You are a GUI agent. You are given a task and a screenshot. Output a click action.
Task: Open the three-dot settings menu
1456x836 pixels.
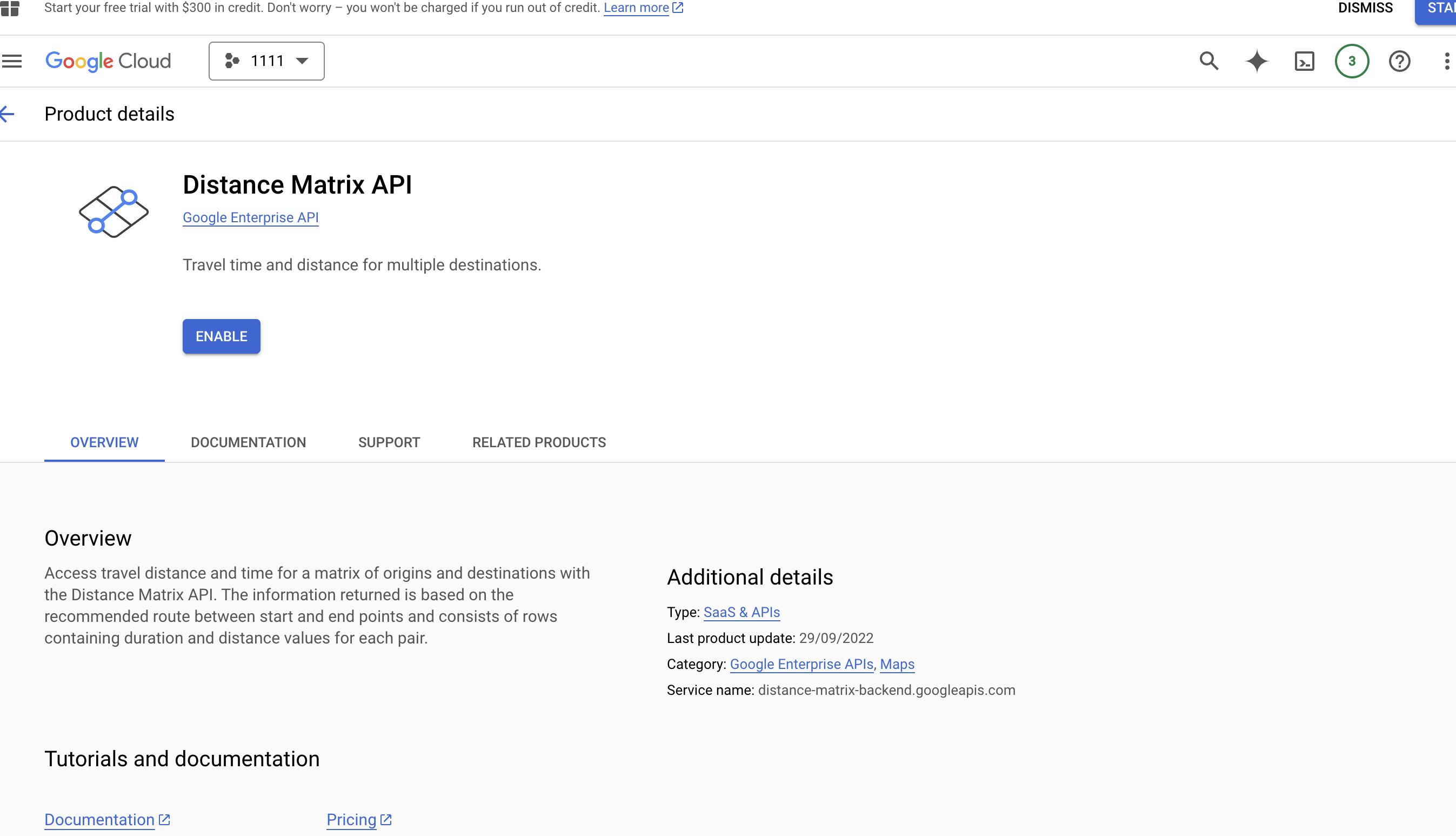pos(1447,61)
